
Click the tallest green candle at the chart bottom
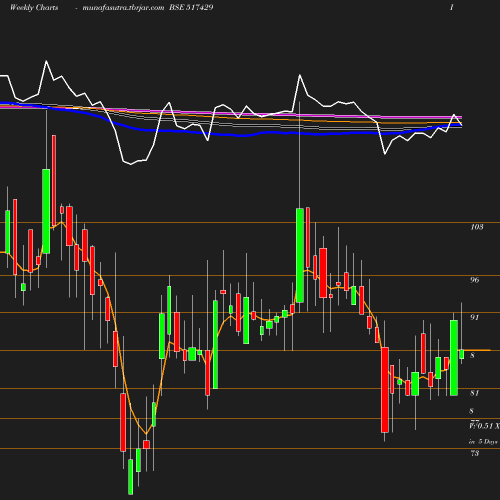click(x=131, y=477)
